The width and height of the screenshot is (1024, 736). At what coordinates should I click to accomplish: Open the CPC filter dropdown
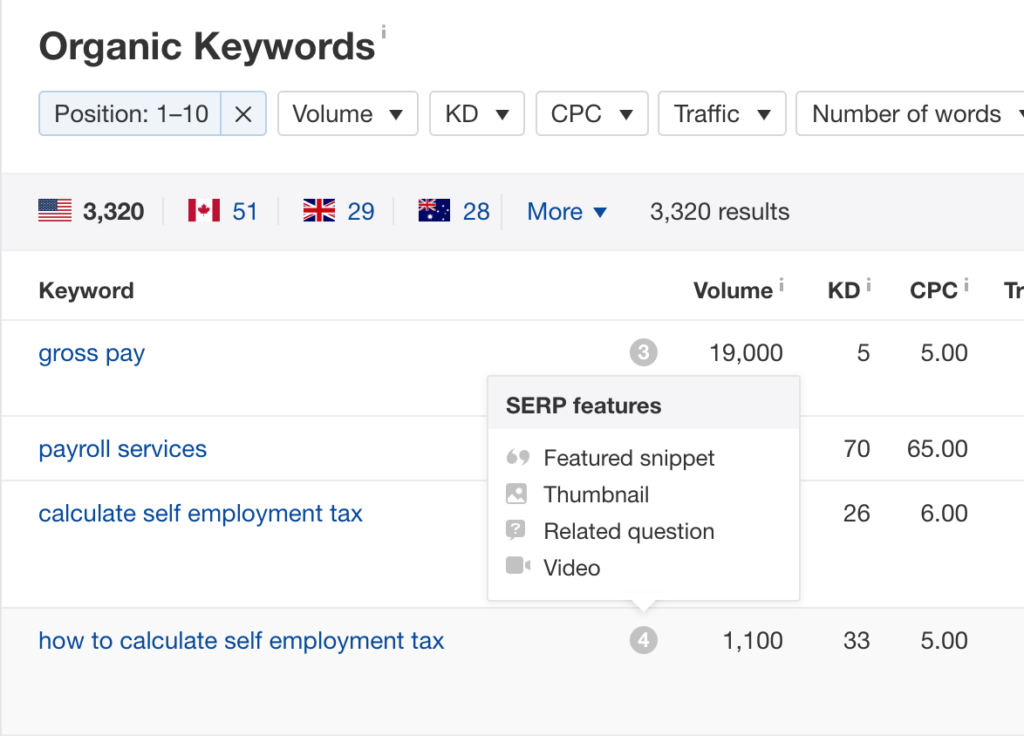pyautogui.click(x=592, y=114)
